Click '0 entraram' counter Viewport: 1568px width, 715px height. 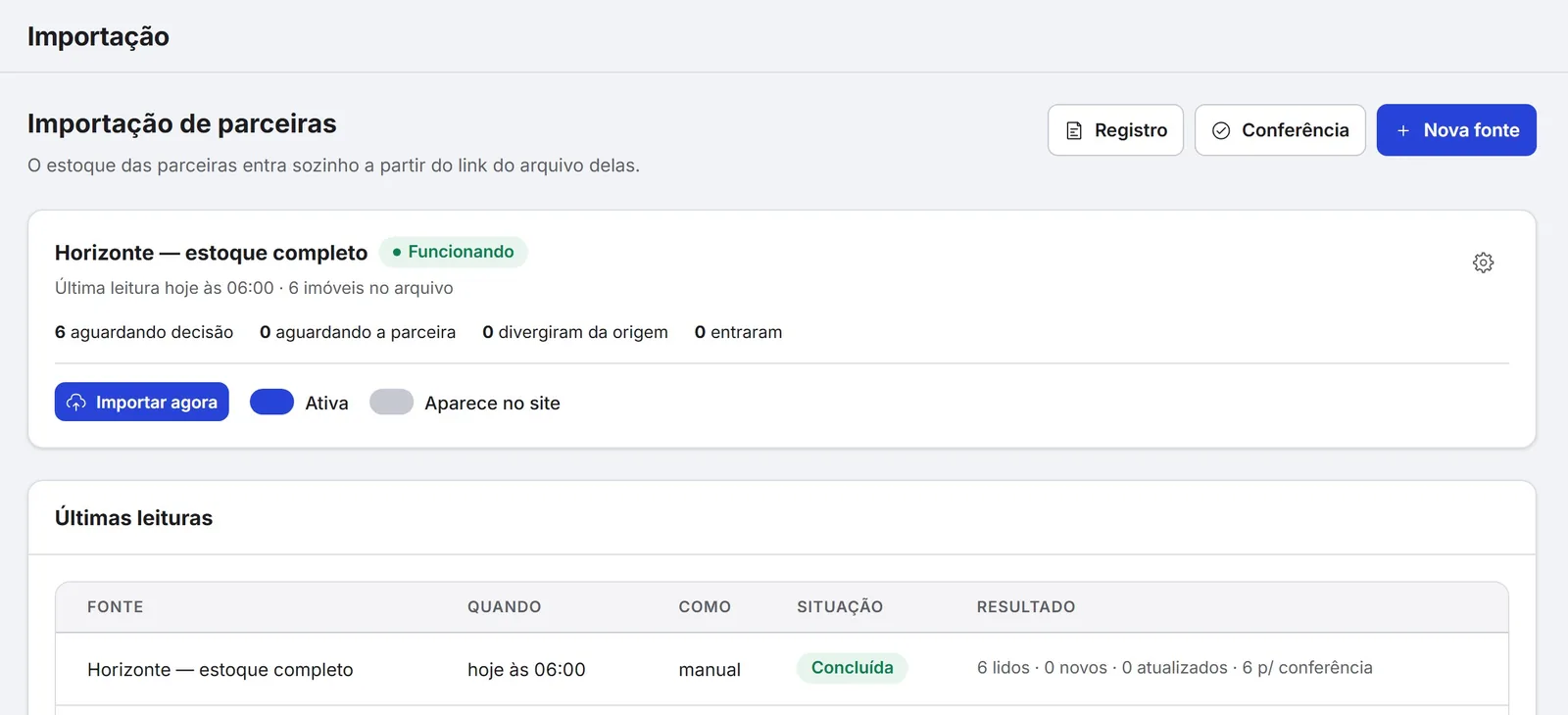click(738, 332)
